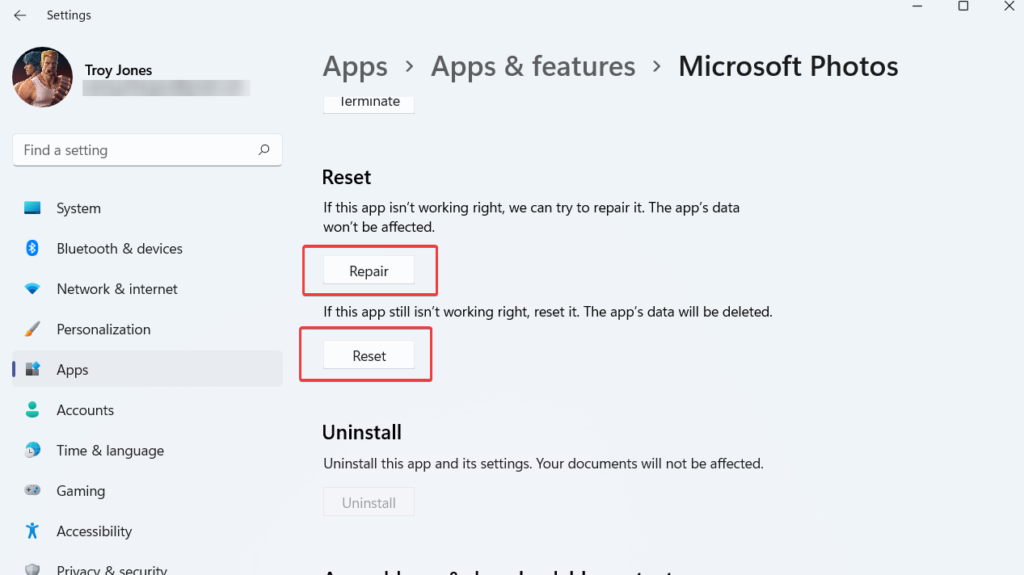This screenshot has height=575, width=1024.
Task: Open Troy Jones profile avatar
Action: (x=42, y=77)
